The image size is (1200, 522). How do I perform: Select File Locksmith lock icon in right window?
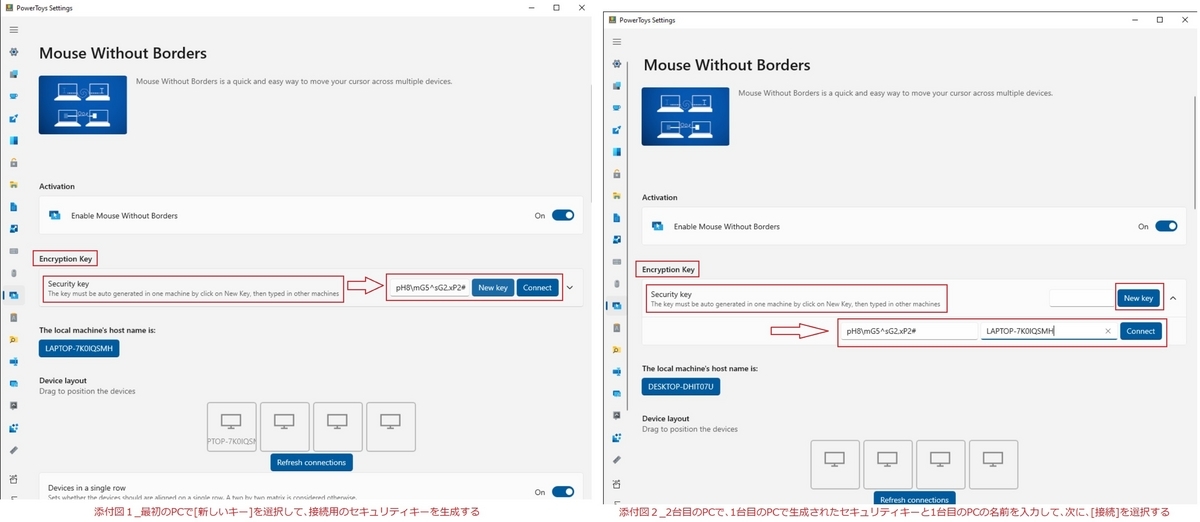[616, 173]
